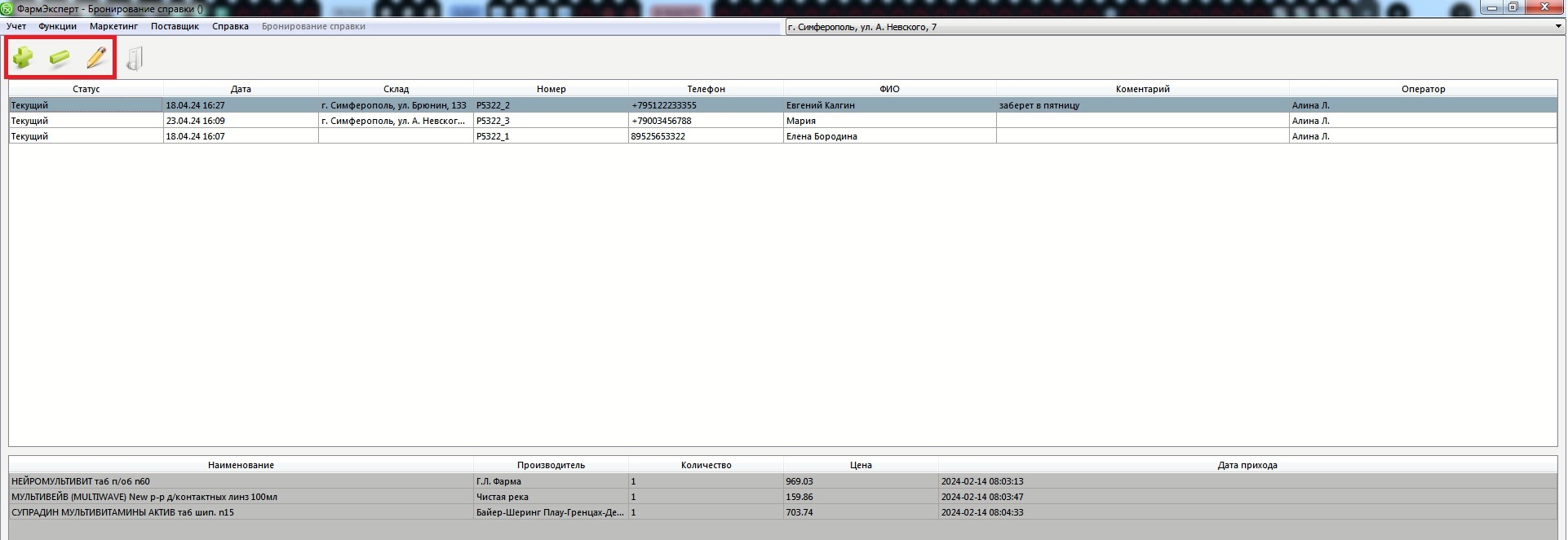This screenshot has height=540, width=1568.
Task: Click the grayed door exit icon
Action: (x=135, y=59)
